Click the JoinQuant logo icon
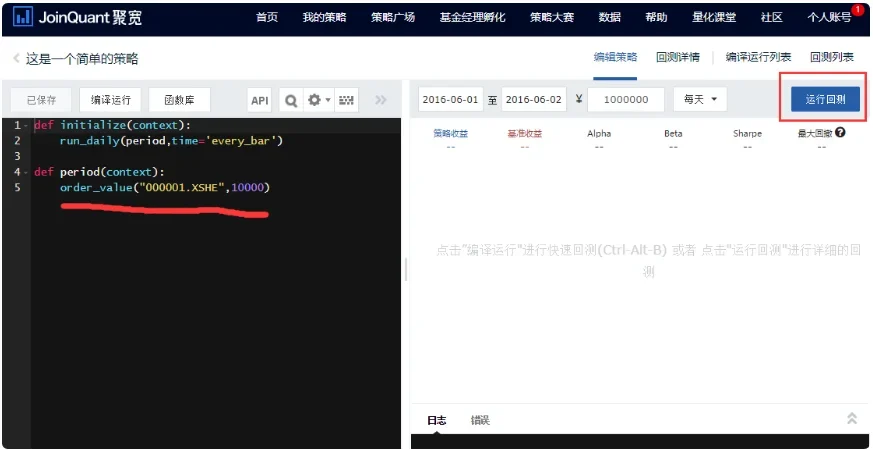The image size is (873, 450). 23,17
